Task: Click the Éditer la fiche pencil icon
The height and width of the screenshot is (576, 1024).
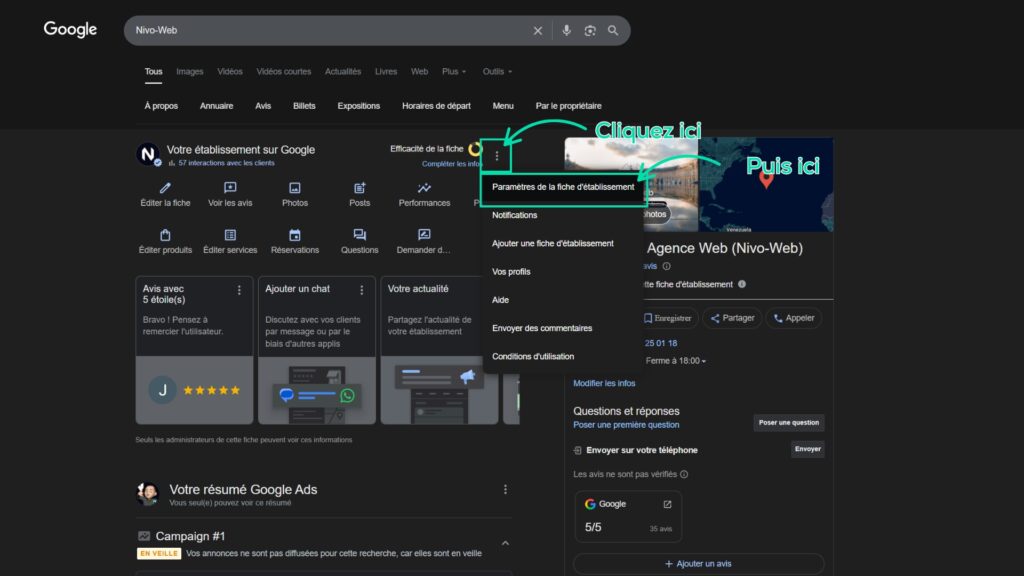Action: pyautogui.click(x=165, y=188)
